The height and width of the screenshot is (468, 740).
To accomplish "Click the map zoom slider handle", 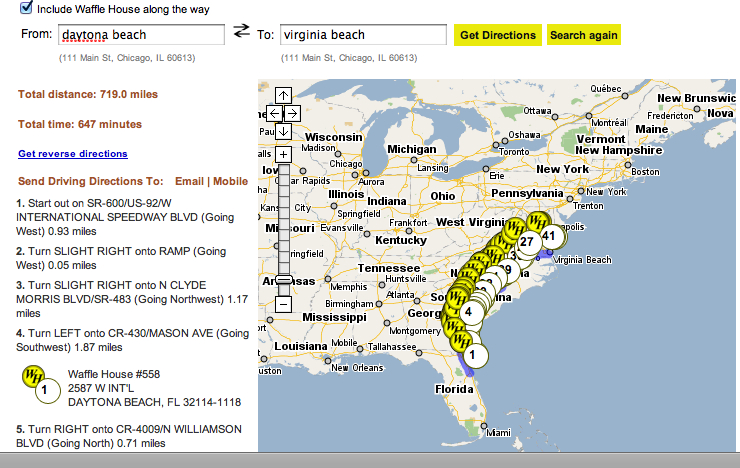I will (x=283, y=281).
